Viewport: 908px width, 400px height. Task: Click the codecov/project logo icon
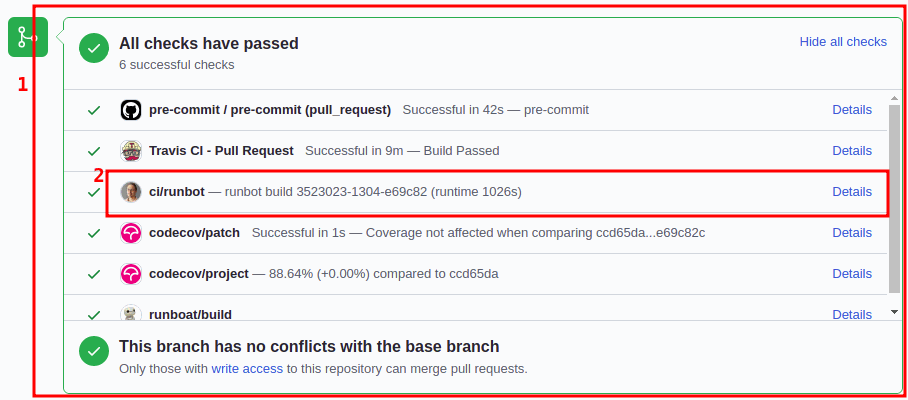click(130, 274)
